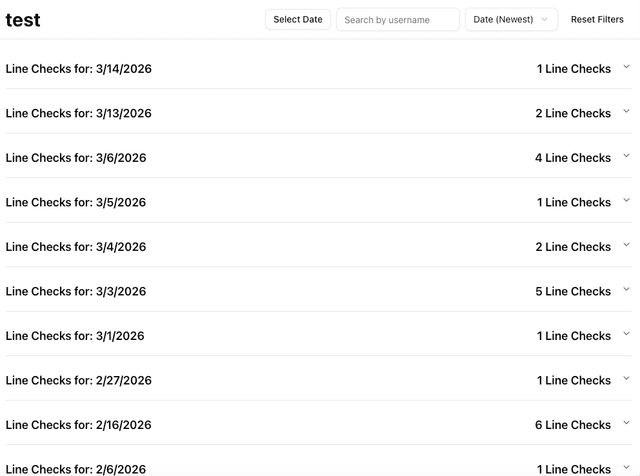The height and width of the screenshot is (476, 640).
Task: Click the Reset Filters button
Action: (597, 20)
